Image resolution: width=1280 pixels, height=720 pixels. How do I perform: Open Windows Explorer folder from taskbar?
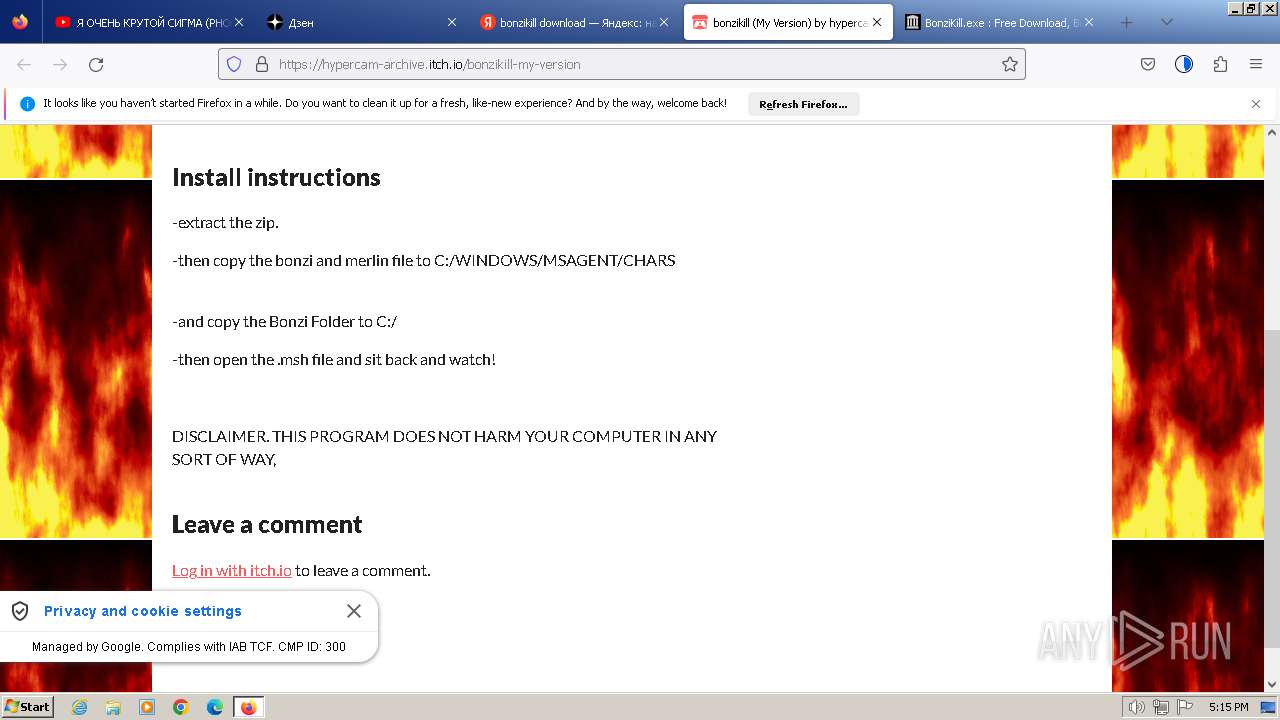(114, 707)
